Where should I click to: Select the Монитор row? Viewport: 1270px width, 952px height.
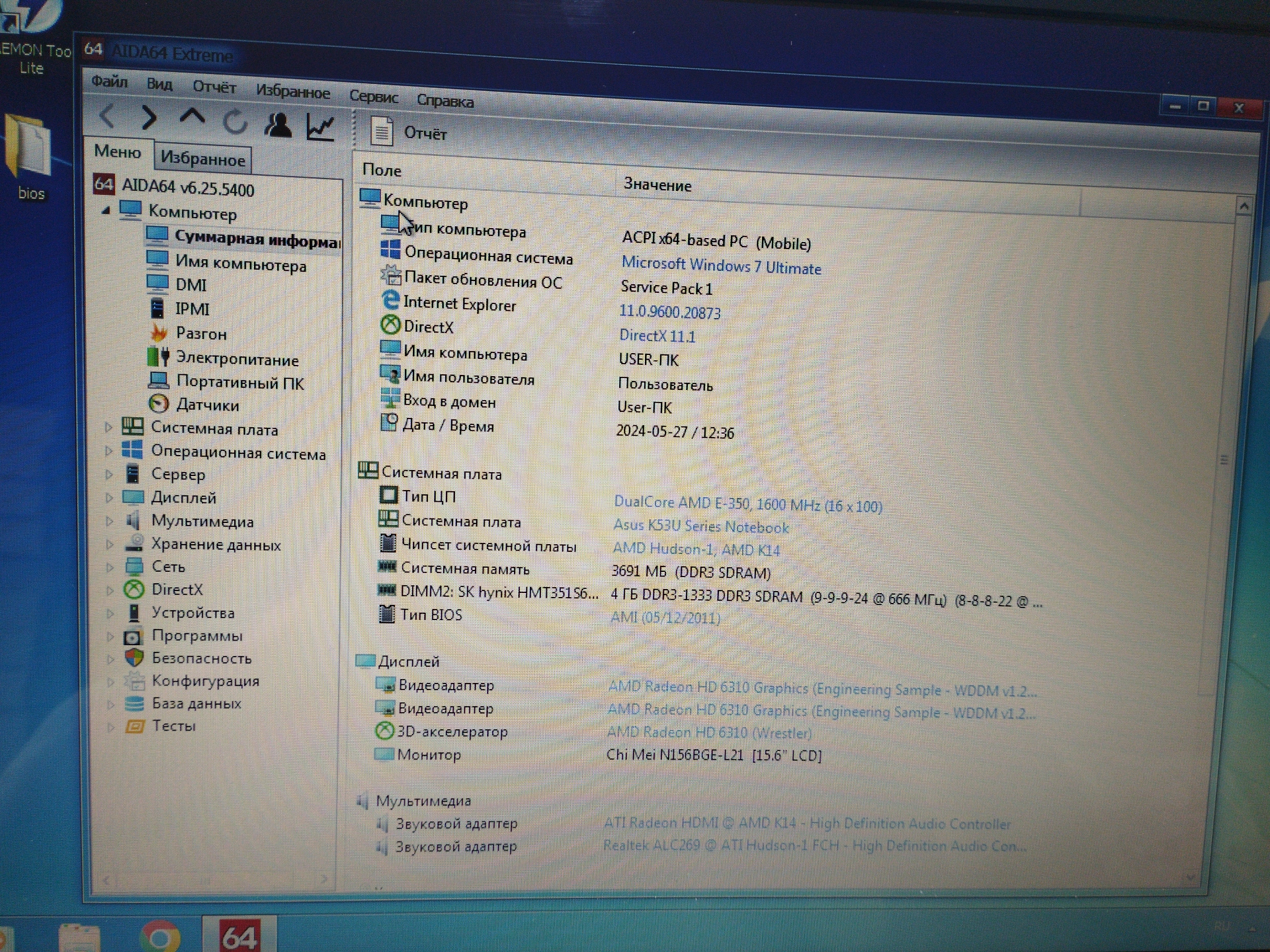(x=598, y=754)
